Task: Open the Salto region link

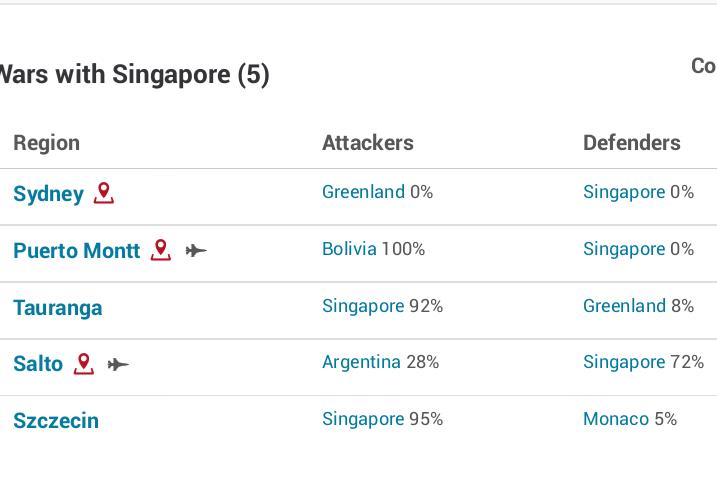Action: (38, 364)
